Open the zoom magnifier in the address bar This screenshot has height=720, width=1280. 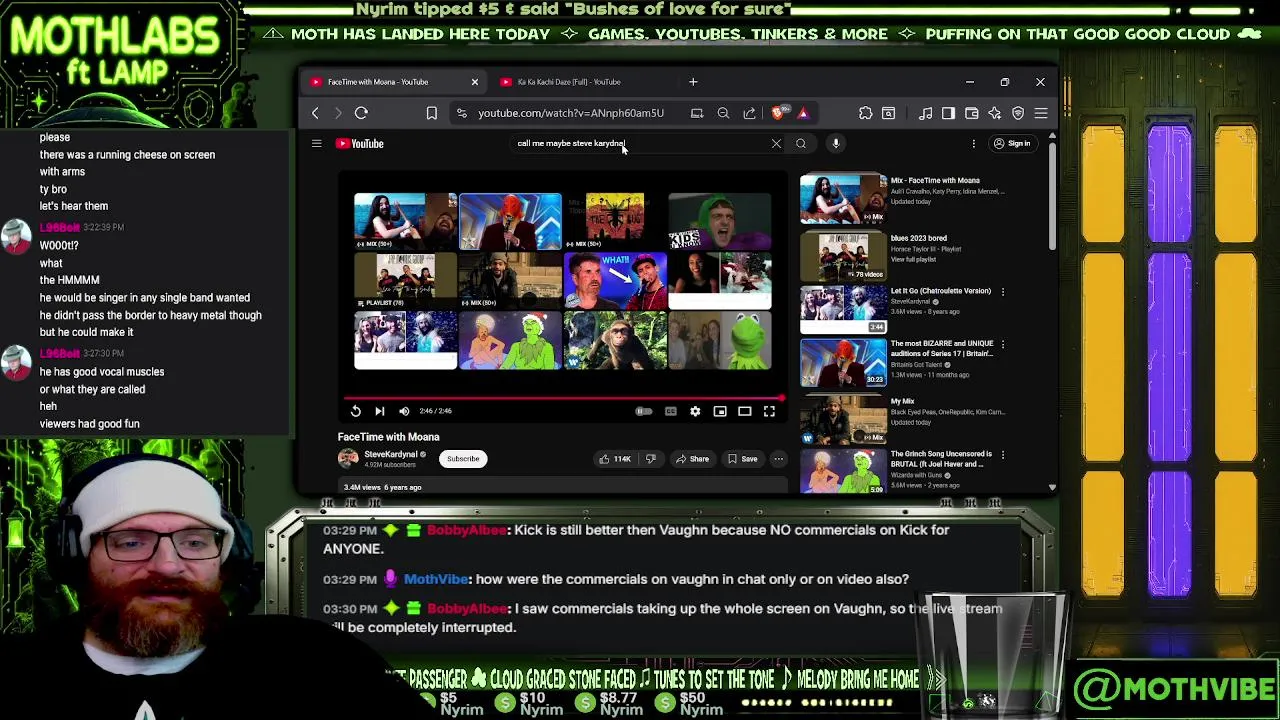pyautogui.click(x=723, y=113)
